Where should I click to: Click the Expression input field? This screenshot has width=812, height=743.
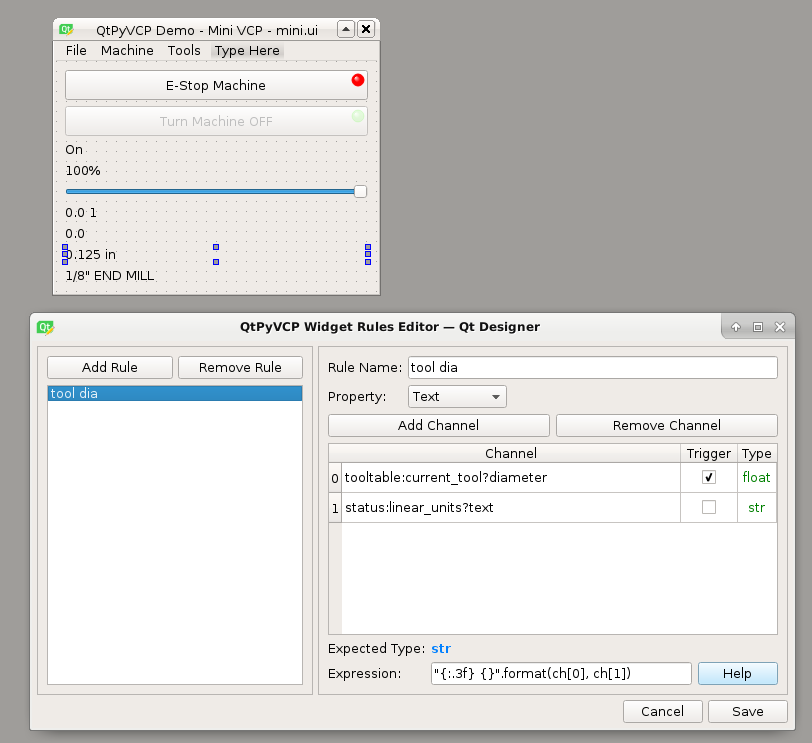pos(561,673)
